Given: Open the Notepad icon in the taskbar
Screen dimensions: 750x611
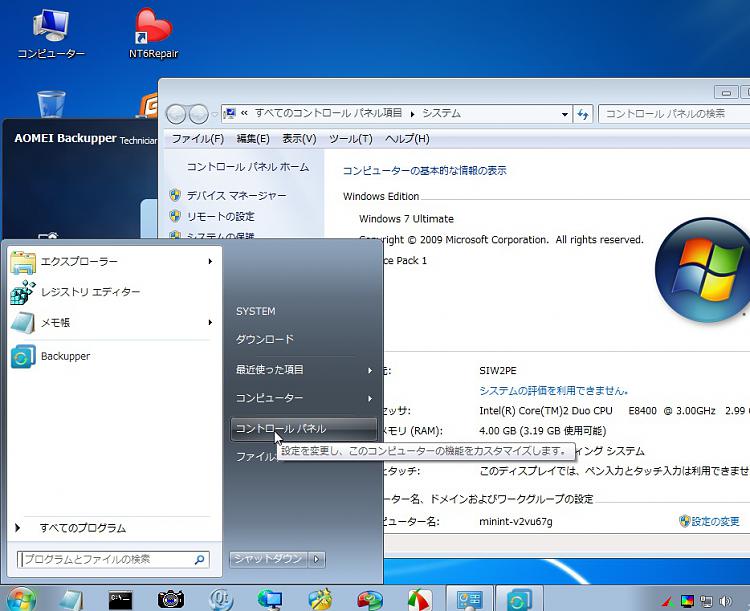Looking at the screenshot, I should pyautogui.click(x=71, y=599).
